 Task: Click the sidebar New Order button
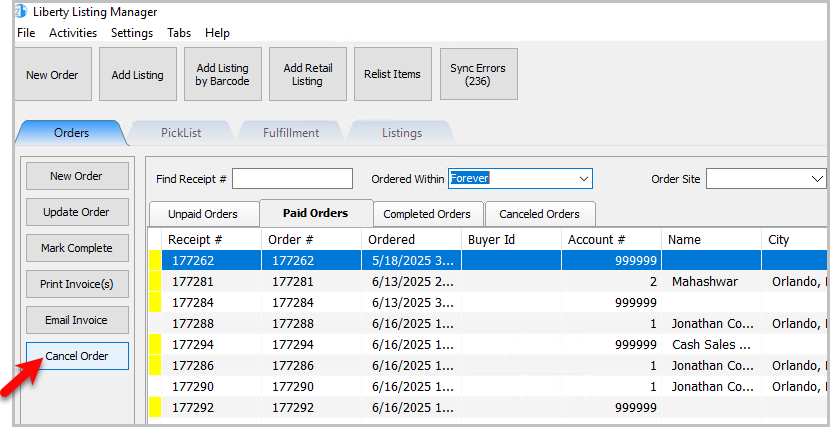pos(77,176)
